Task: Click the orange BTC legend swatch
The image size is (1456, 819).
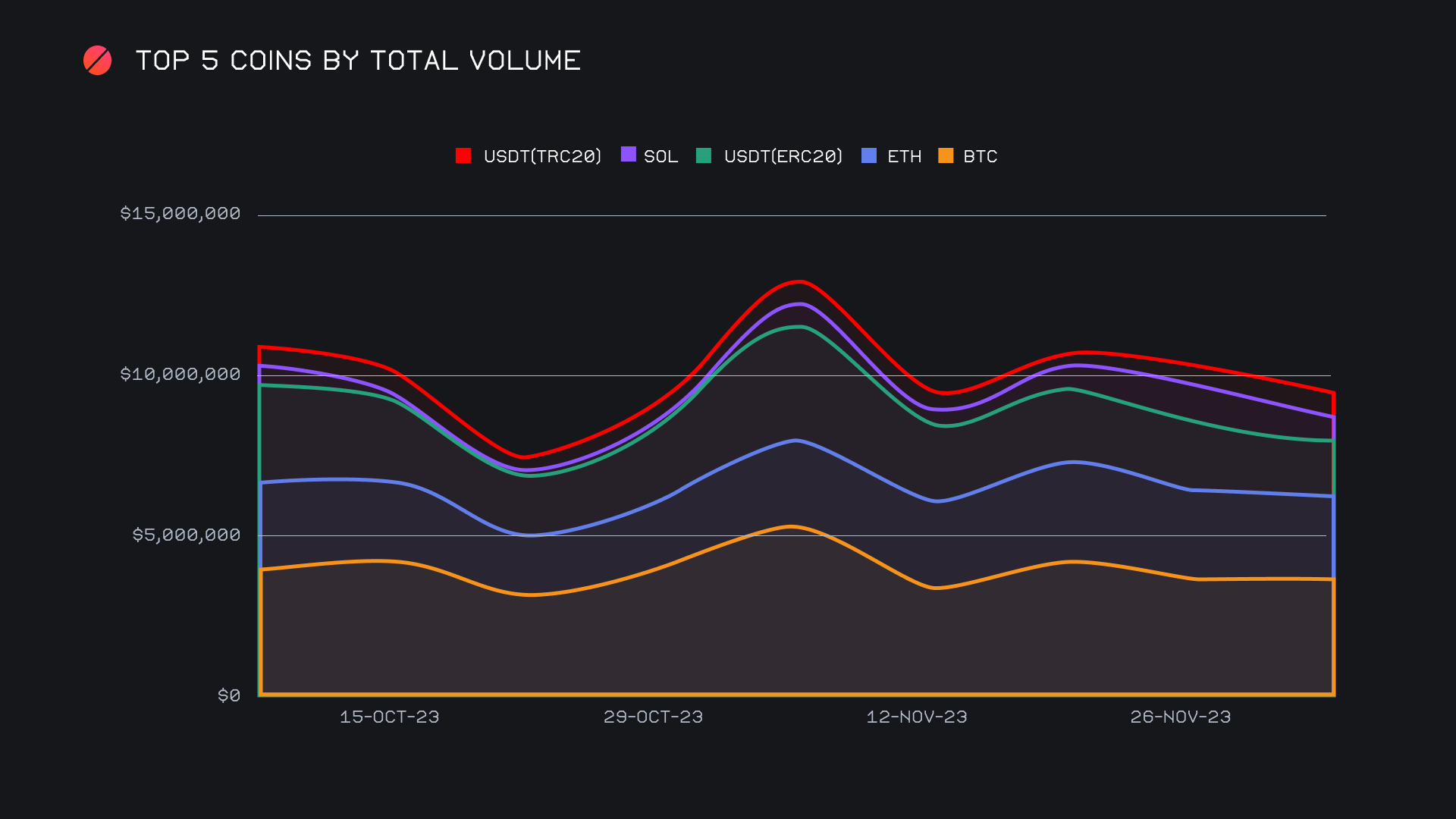Action: point(946,155)
